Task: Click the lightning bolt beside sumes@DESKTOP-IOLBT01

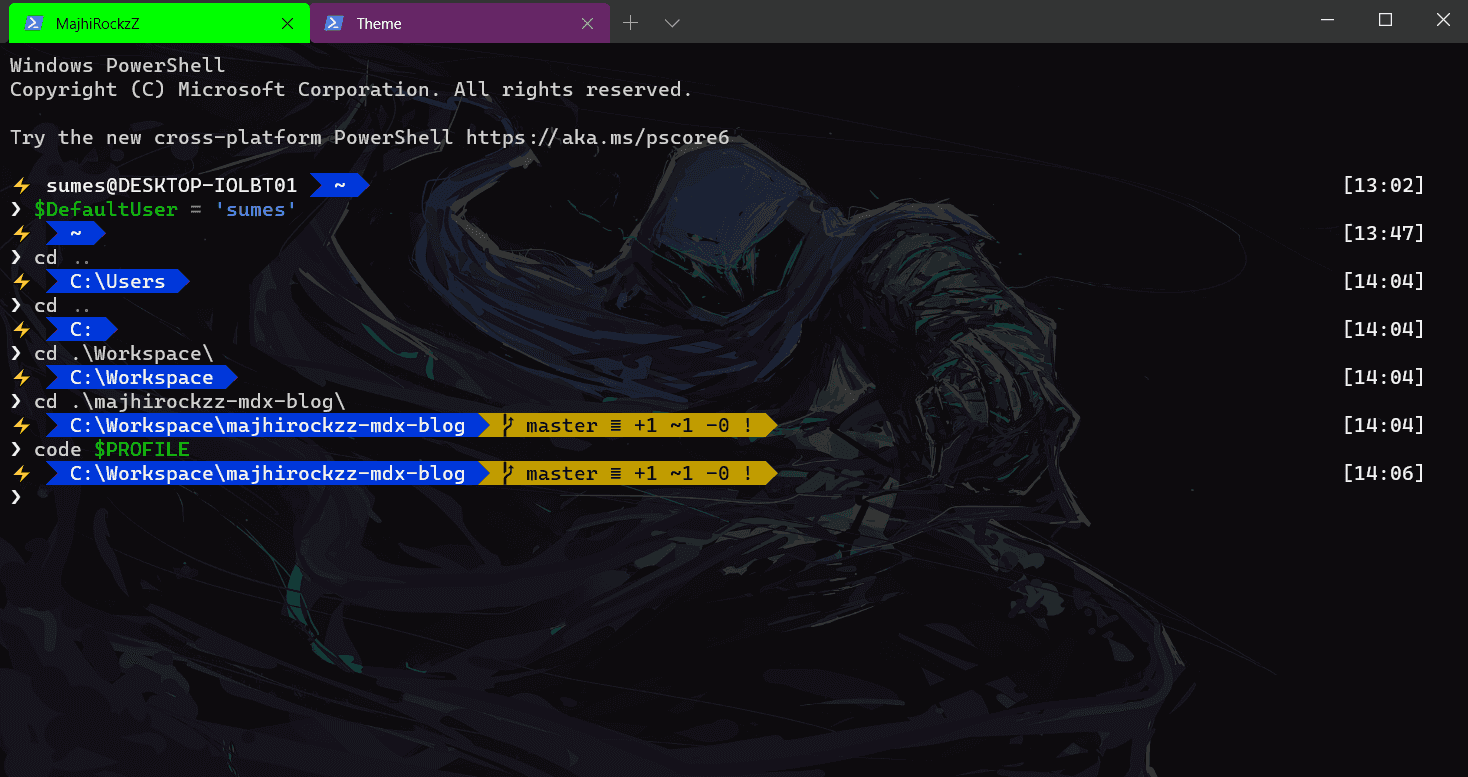Action: (21, 186)
